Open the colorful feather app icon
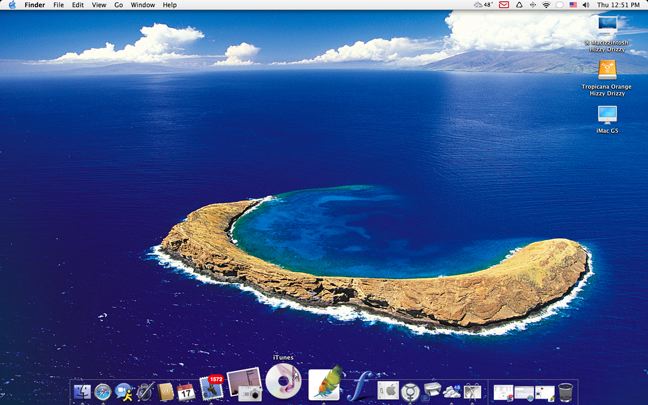This screenshot has height=405, width=648. (326, 384)
